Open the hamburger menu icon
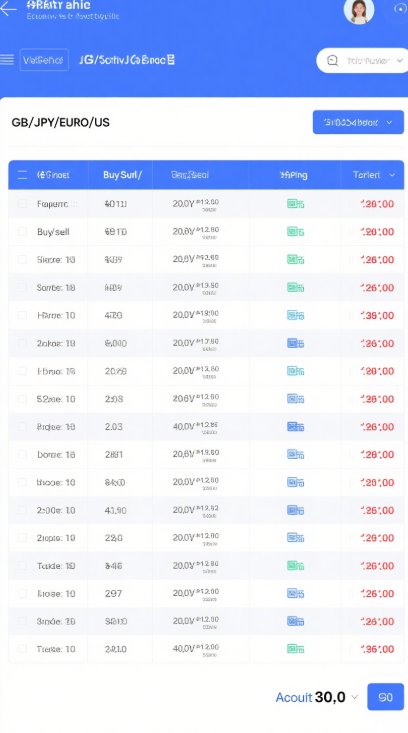Screen dimensions: 408x733 7,60
